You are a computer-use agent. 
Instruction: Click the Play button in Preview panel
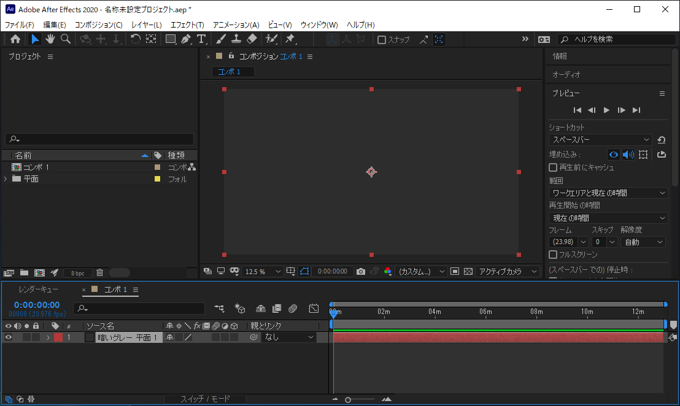pos(606,110)
